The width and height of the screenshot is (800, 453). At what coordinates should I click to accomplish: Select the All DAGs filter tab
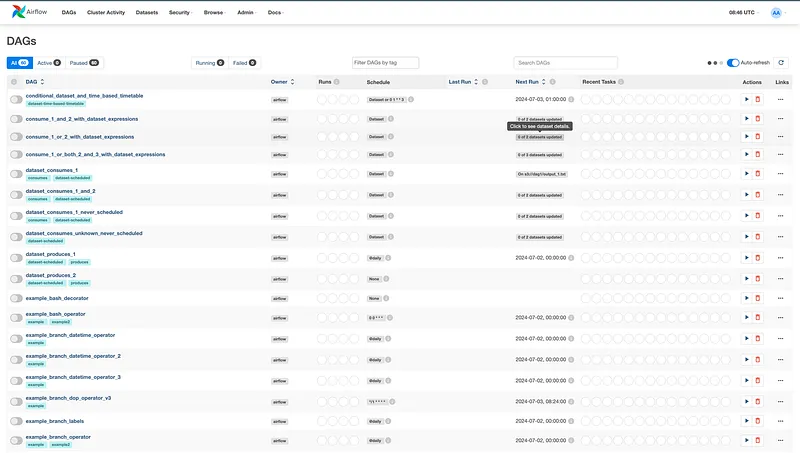(20, 63)
